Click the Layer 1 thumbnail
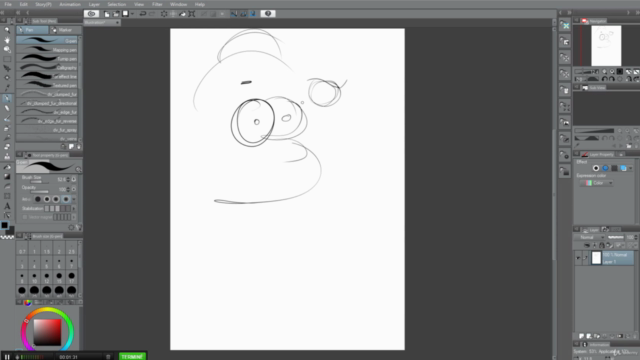This screenshot has width=640, height=360. (596, 258)
